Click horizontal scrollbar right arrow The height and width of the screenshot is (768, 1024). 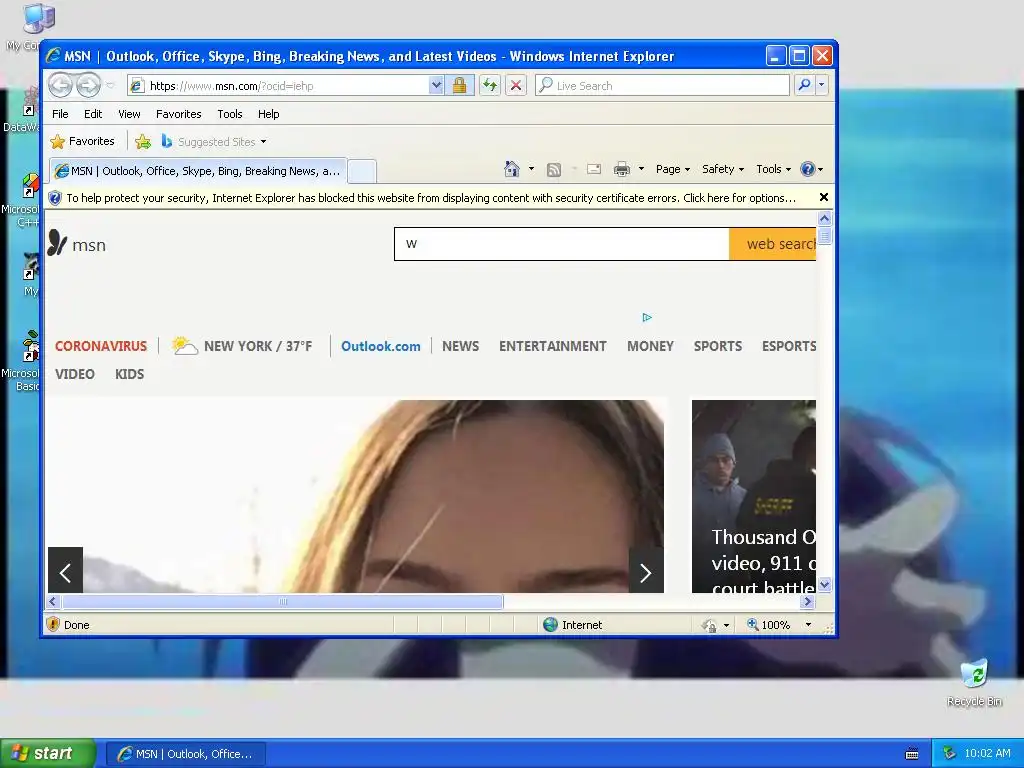pos(808,601)
